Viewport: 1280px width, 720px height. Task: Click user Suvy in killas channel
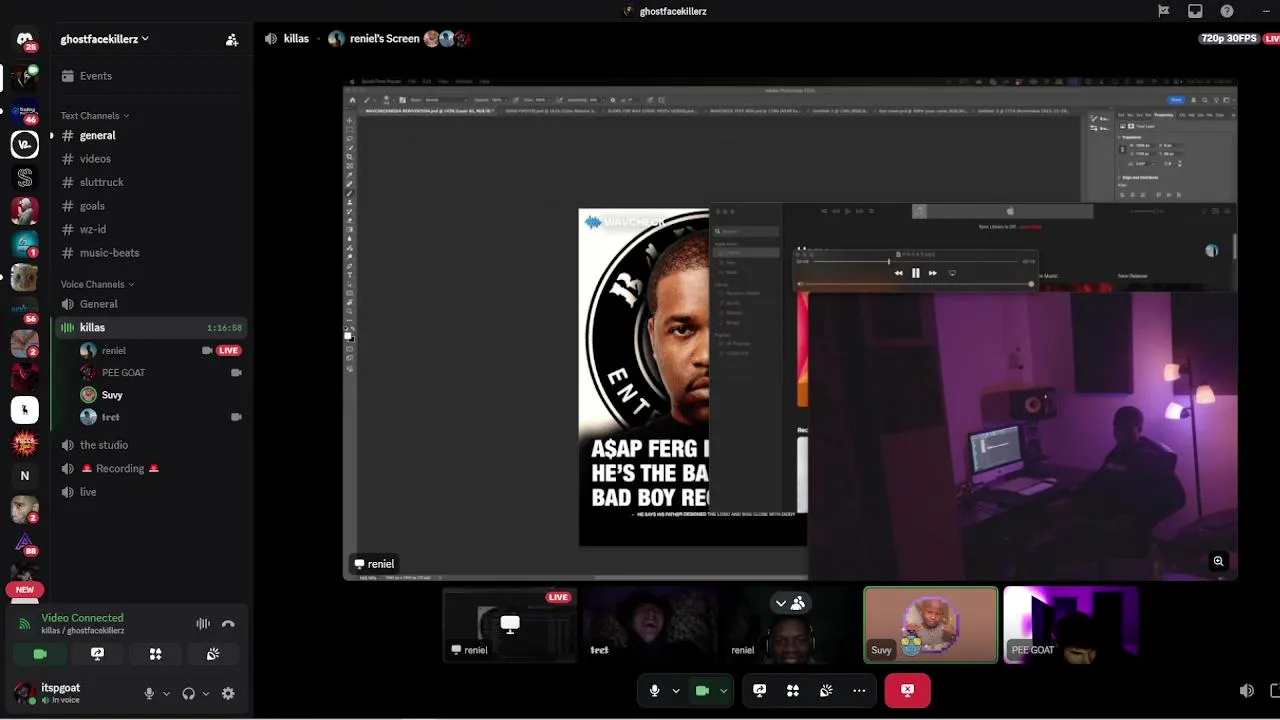pyautogui.click(x=161, y=395)
